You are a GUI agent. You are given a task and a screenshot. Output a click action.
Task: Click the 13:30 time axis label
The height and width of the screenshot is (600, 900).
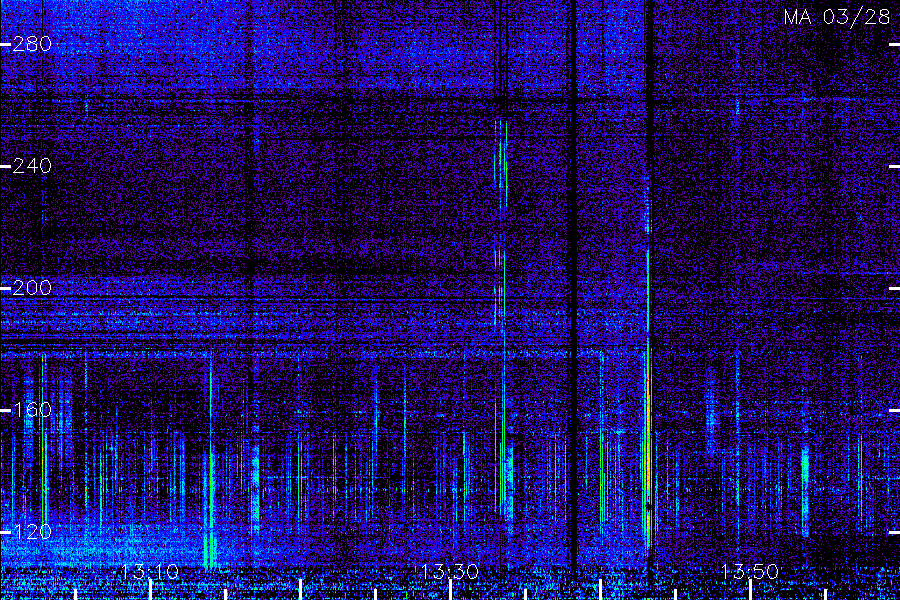click(450, 571)
